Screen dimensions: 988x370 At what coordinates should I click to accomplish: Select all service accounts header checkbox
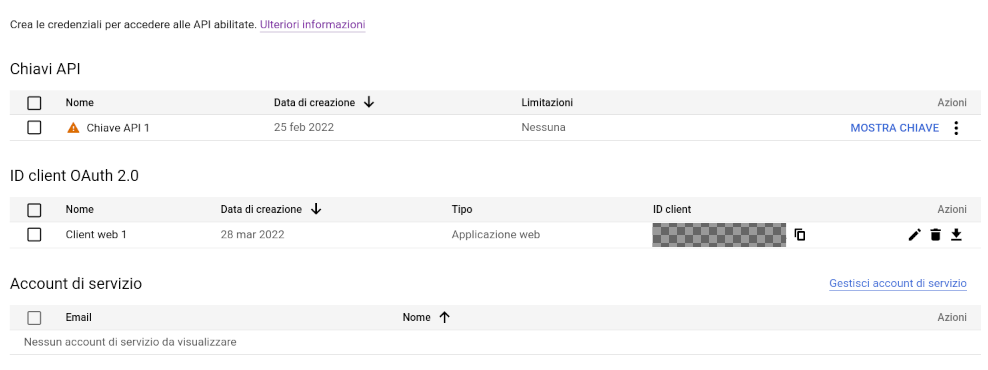(34, 318)
